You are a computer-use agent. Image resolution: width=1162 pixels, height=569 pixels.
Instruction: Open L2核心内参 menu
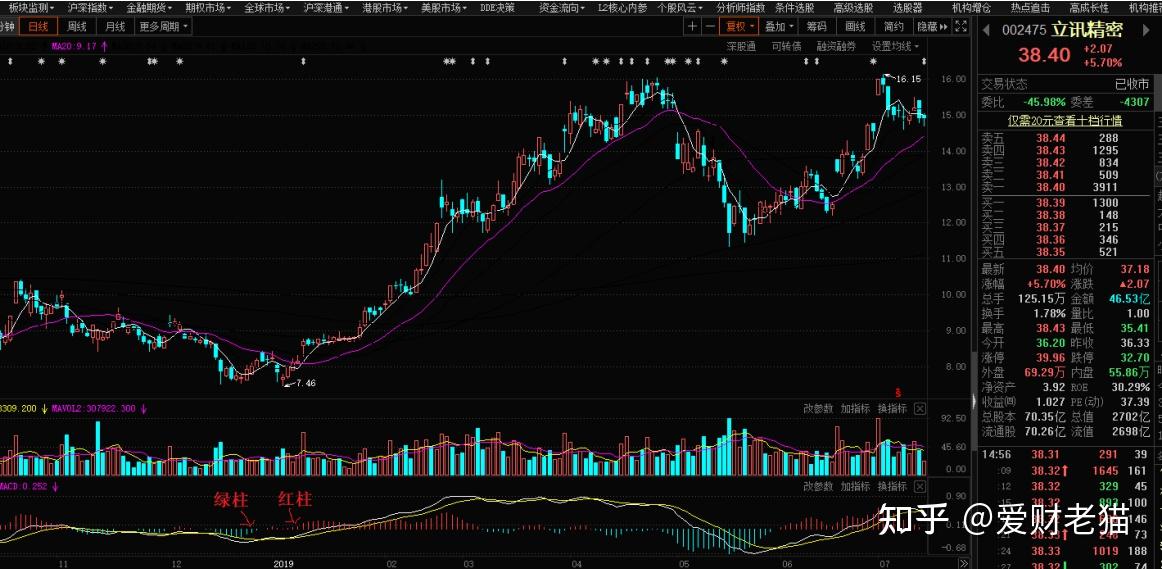622,8
